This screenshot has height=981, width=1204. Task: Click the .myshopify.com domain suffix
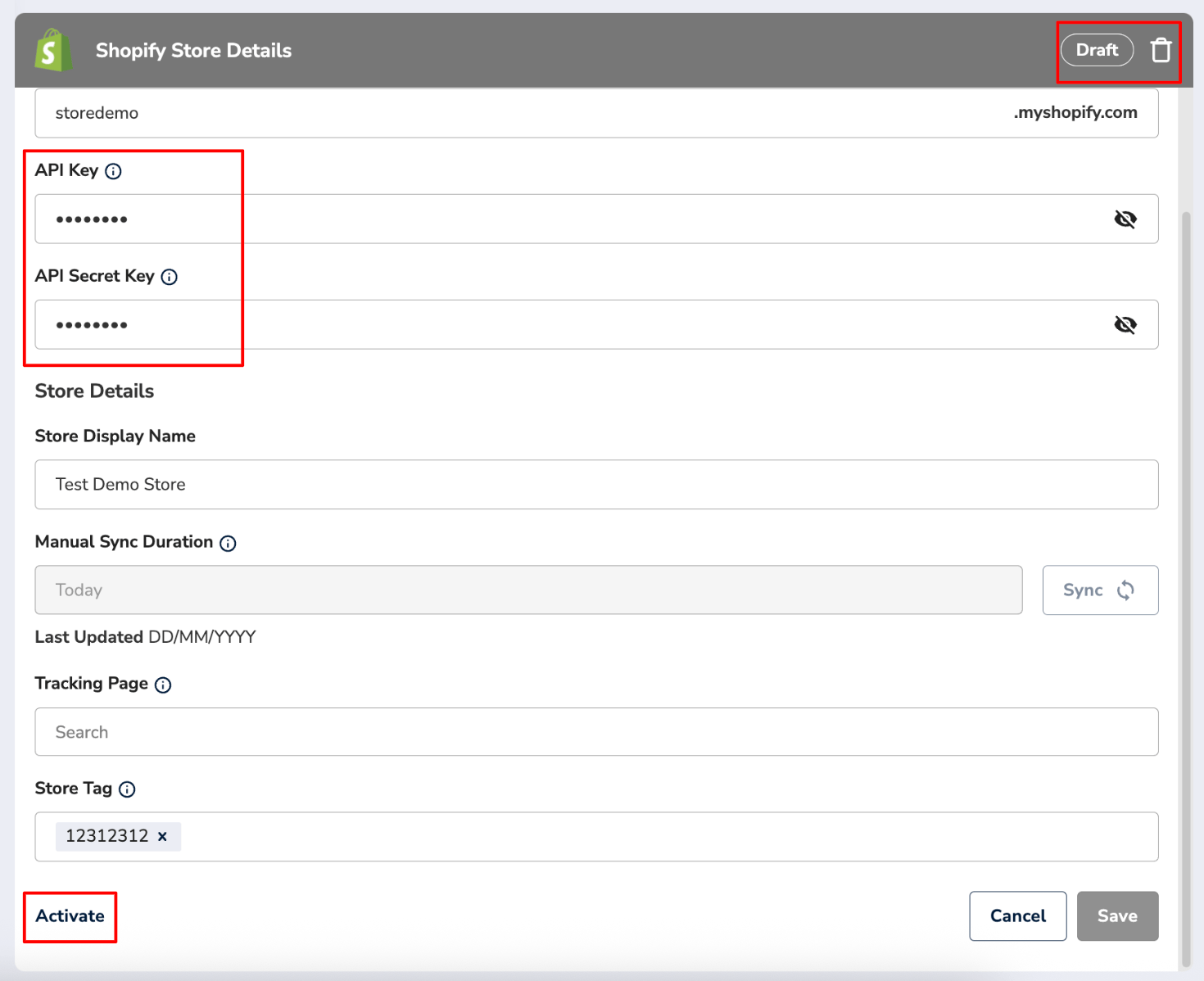[x=1075, y=112]
